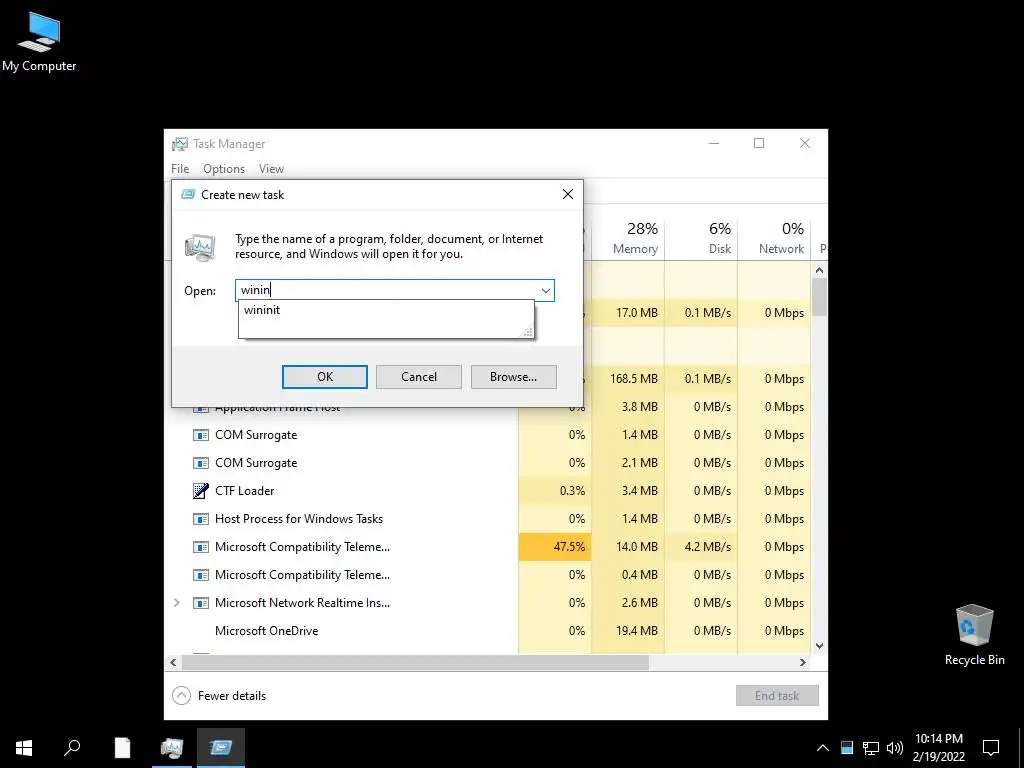Click the CTF Loader process icon
Viewport: 1024px width, 768px height.
(200, 491)
